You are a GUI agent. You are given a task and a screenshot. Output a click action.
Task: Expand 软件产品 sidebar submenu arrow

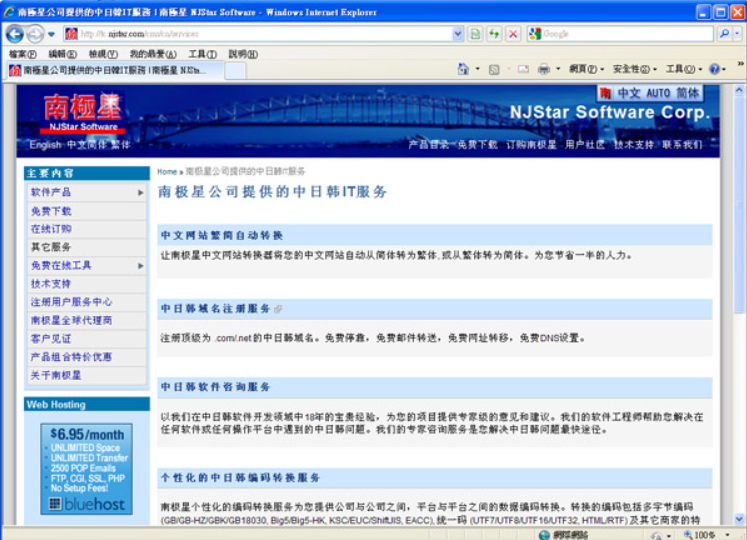pos(141,193)
